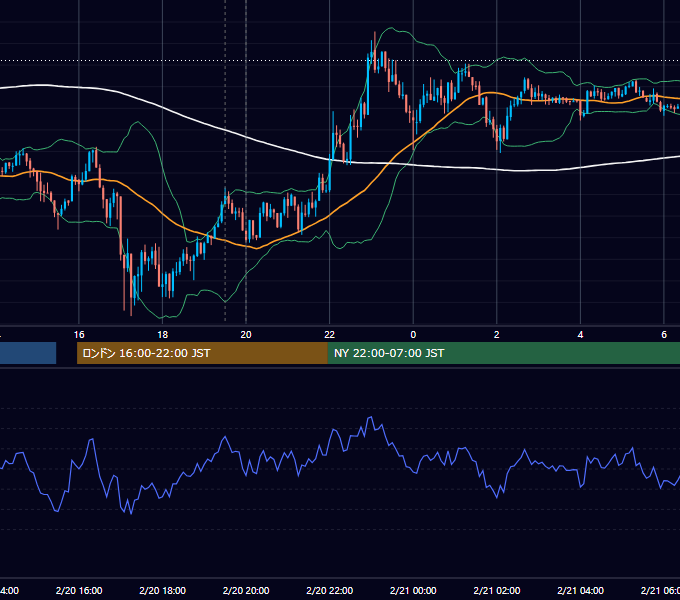Click the 2/21 04:00 time label

[580, 590]
